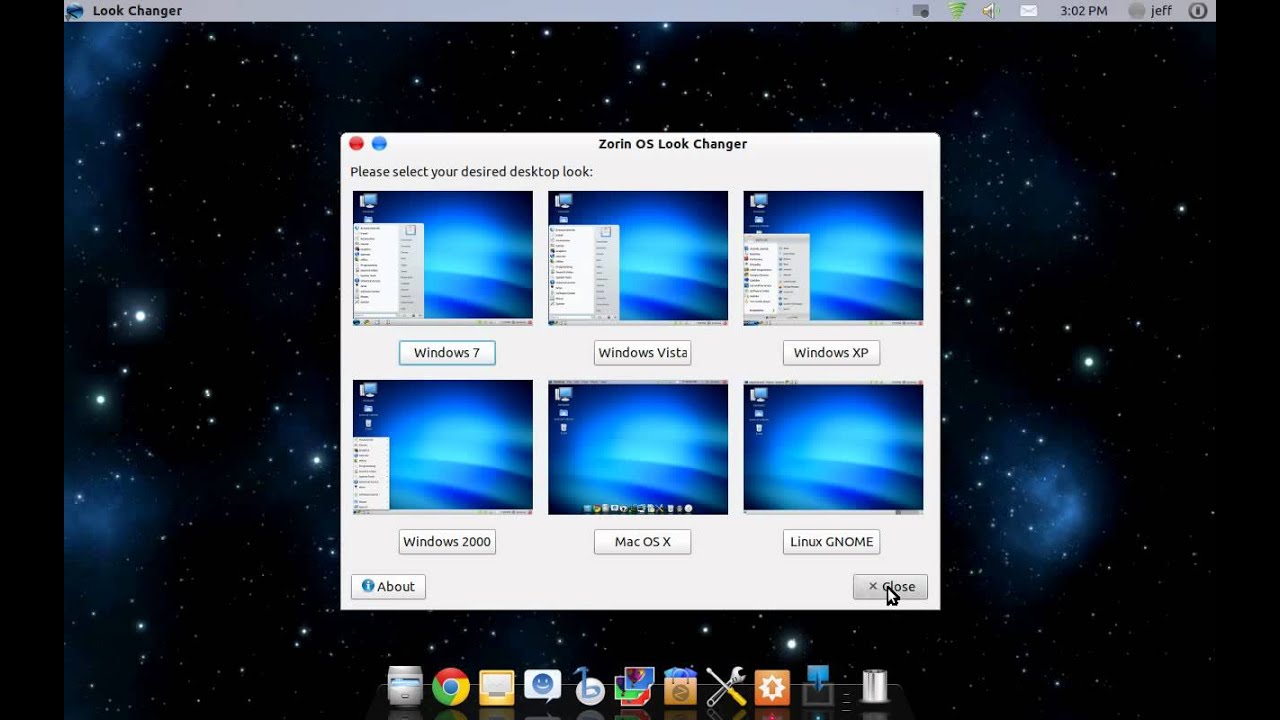Open the yellow mail app in dock

pos(497,686)
